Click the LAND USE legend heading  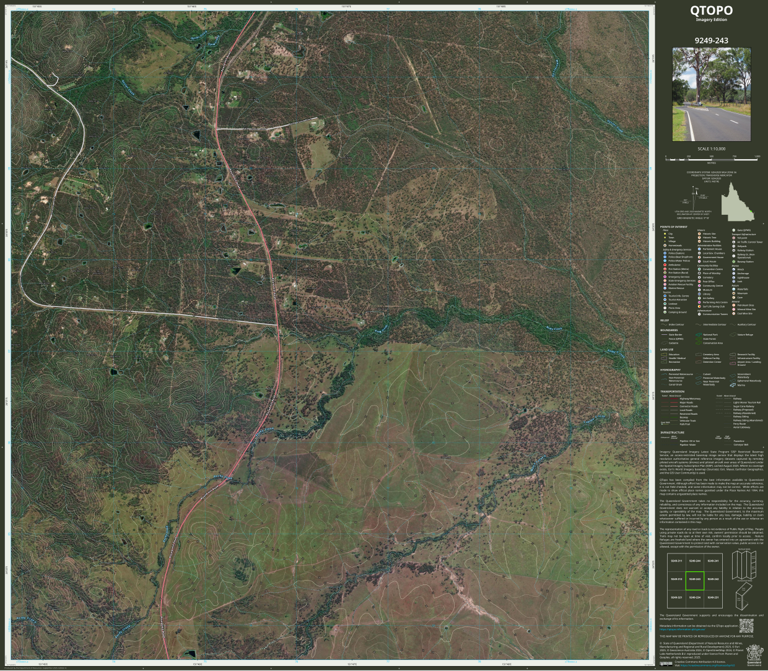[667, 350]
